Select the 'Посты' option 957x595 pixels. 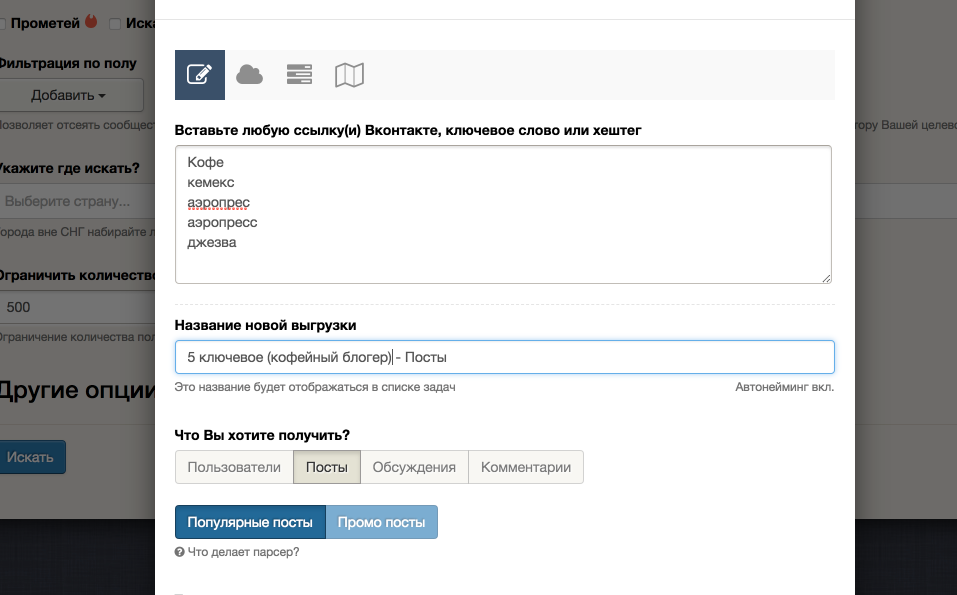326,467
